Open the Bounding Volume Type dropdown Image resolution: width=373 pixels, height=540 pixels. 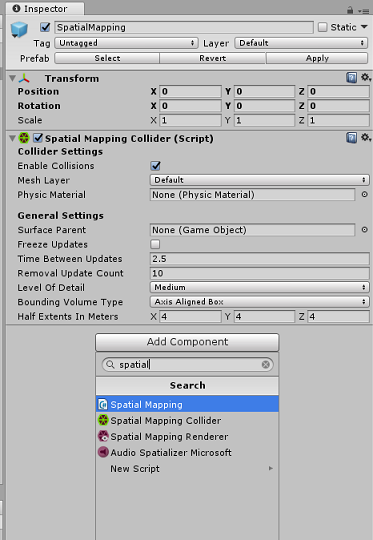click(259, 302)
